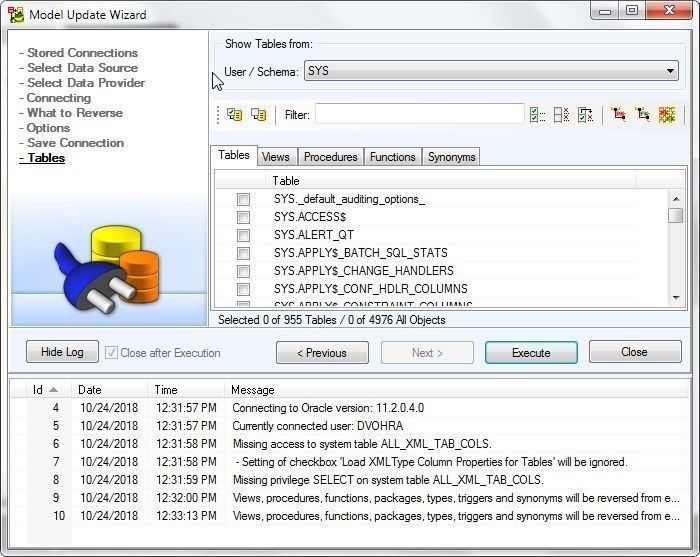Viewport: 700px width, 557px height.
Task: Click the check-all filtered items icon
Action: [537, 115]
